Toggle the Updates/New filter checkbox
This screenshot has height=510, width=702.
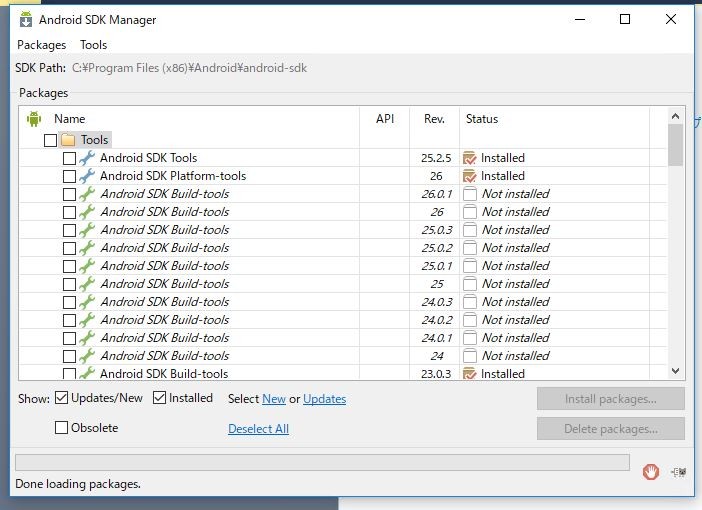[x=61, y=398]
